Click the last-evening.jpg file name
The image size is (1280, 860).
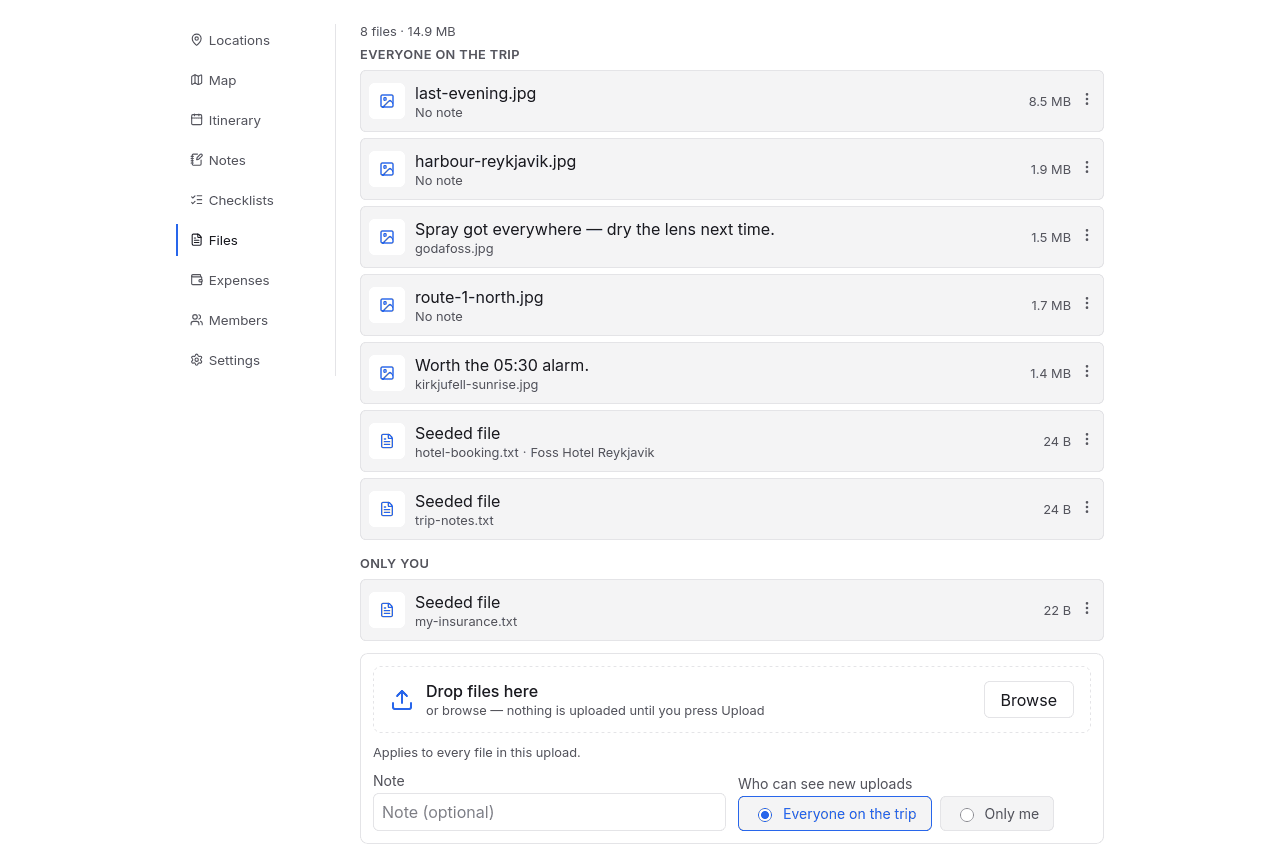coord(476,93)
